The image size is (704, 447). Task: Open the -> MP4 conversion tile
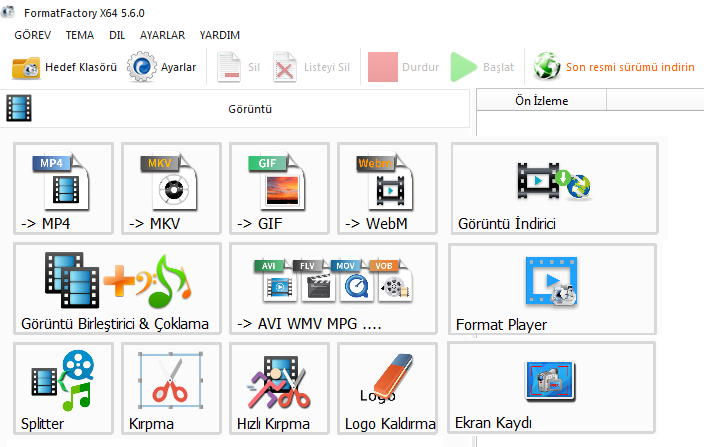click(63, 188)
